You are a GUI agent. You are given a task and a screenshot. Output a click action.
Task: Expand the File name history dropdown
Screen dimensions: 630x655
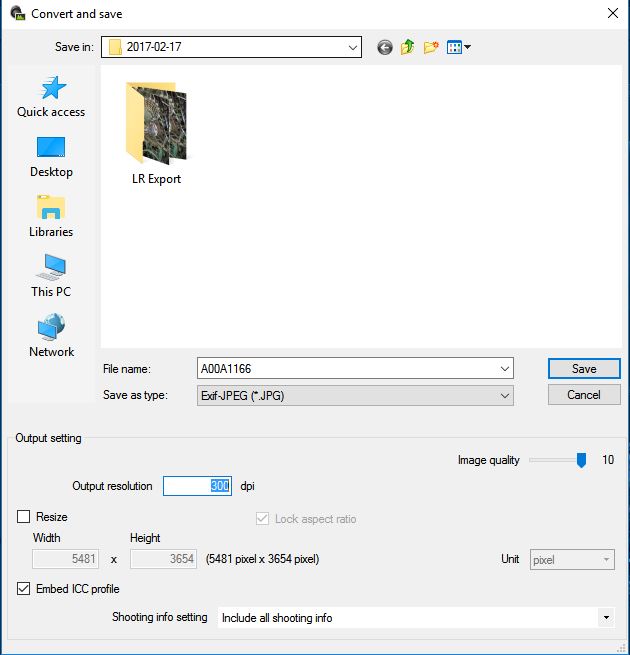[505, 369]
